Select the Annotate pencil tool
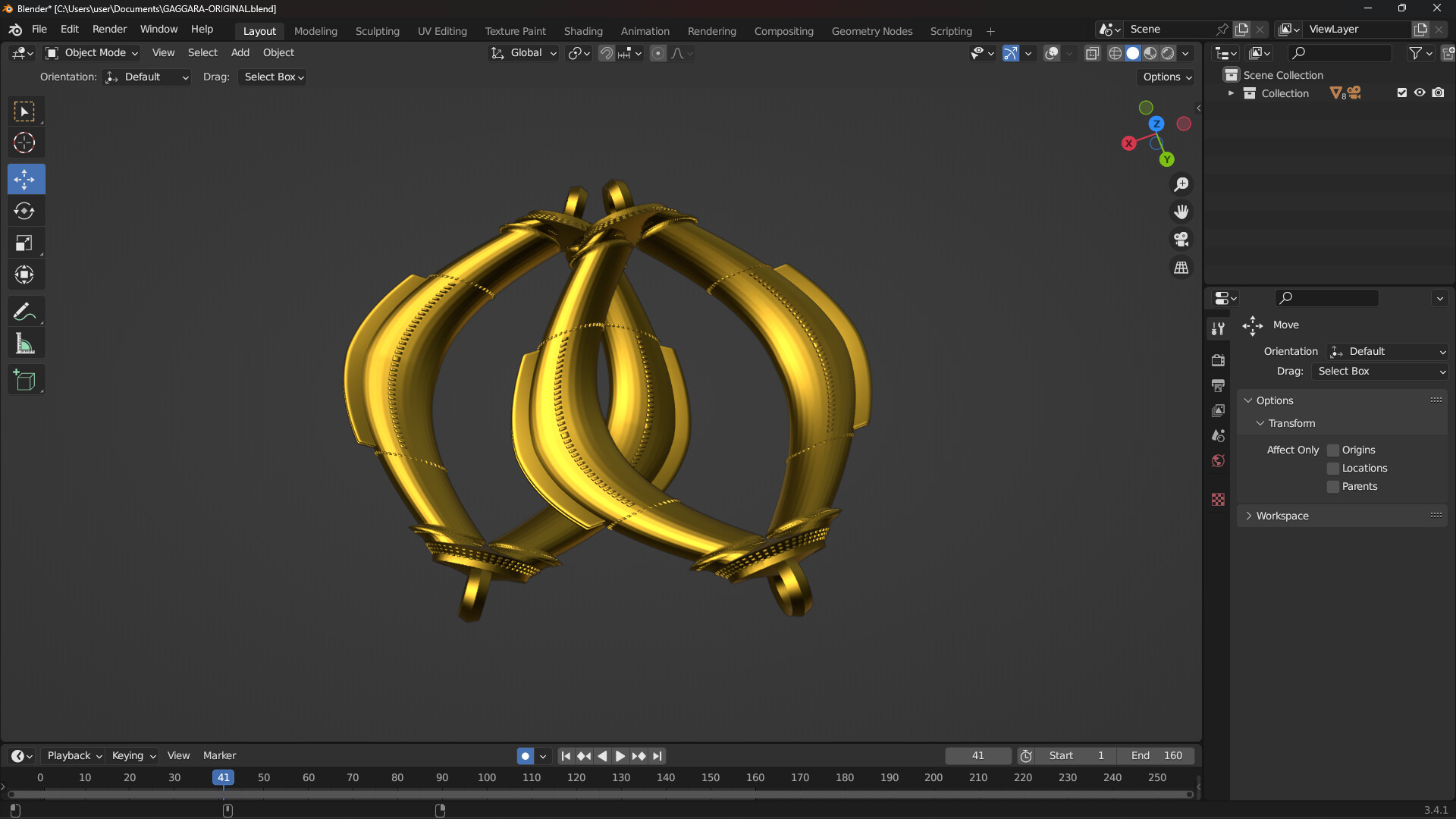The height and width of the screenshot is (819, 1456). pyautogui.click(x=24, y=312)
